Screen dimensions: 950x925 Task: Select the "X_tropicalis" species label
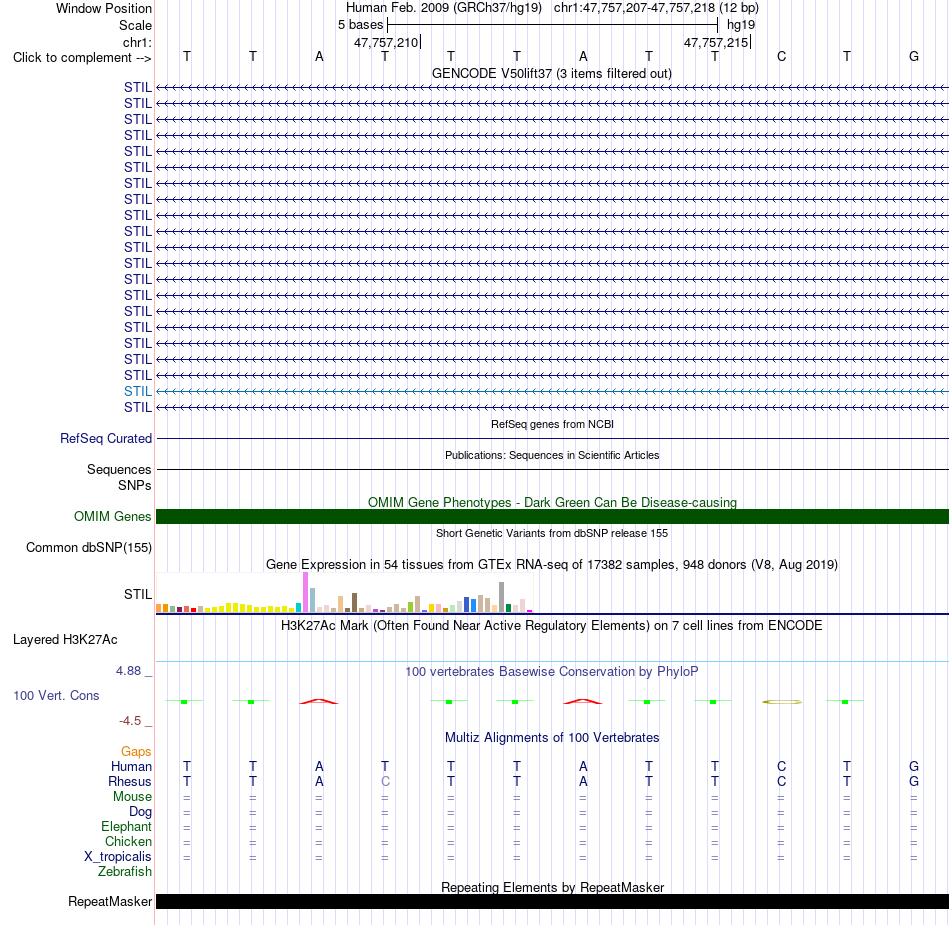click(118, 857)
